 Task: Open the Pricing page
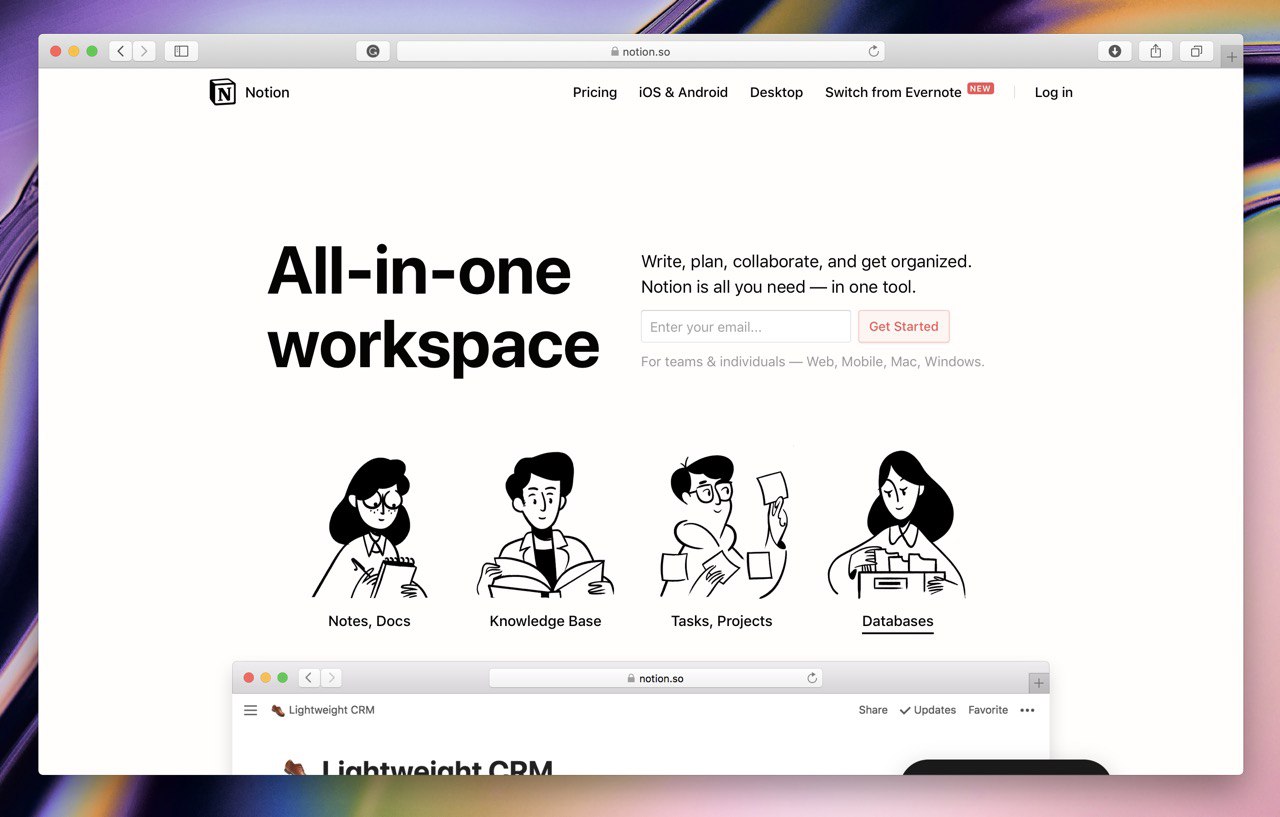pyautogui.click(x=595, y=92)
